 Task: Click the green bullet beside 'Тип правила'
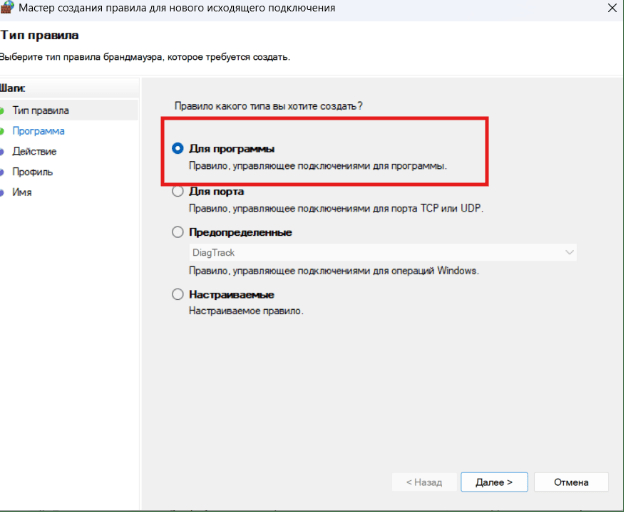click(x=2, y=110)
